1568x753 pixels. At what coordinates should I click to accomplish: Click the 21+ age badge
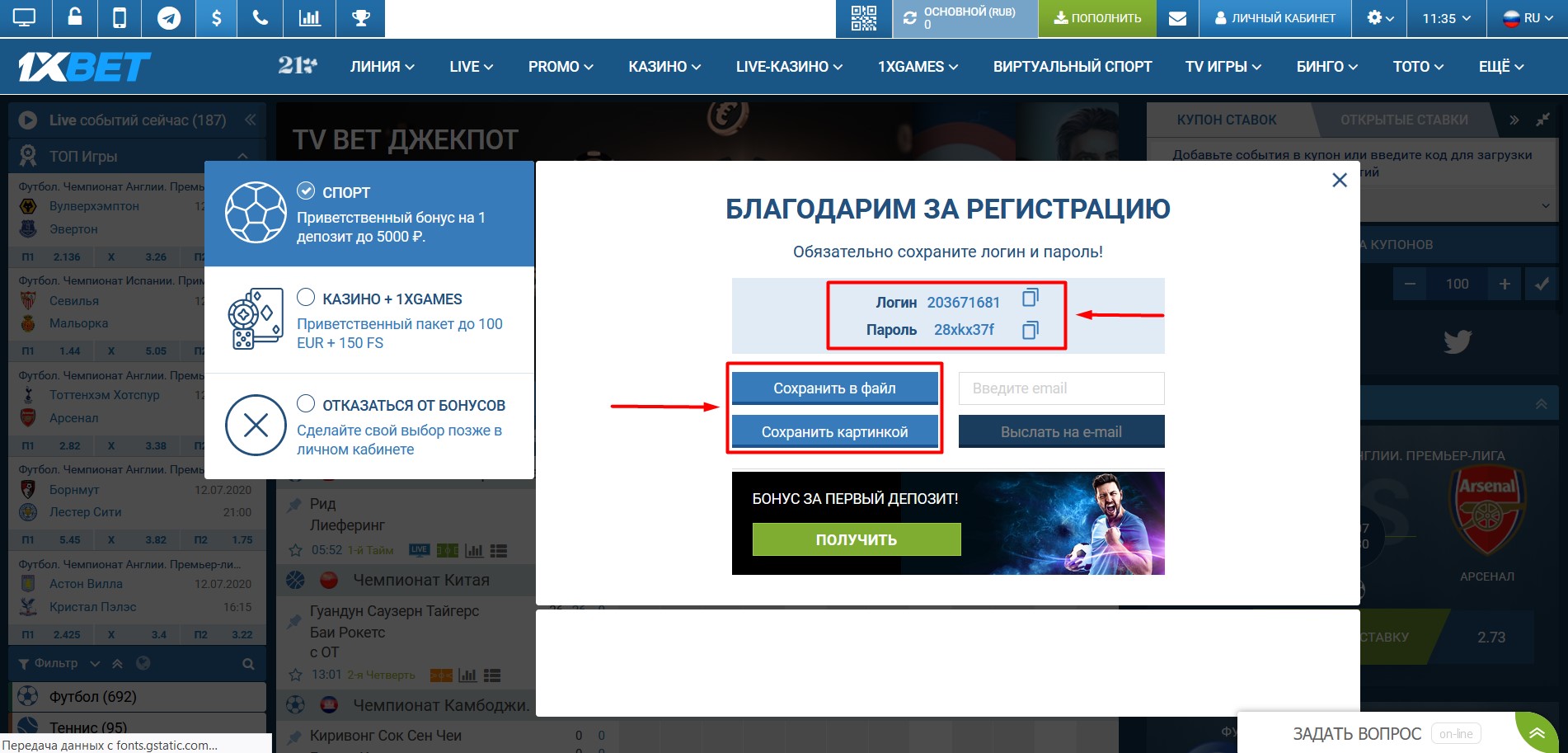click(x=297, y=66)
